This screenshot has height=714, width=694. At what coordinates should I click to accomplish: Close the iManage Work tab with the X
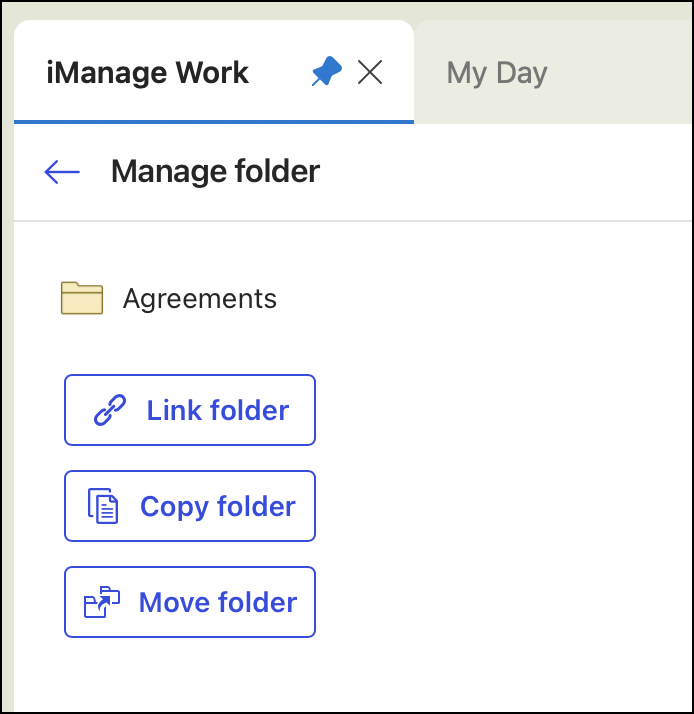(370, 72)
